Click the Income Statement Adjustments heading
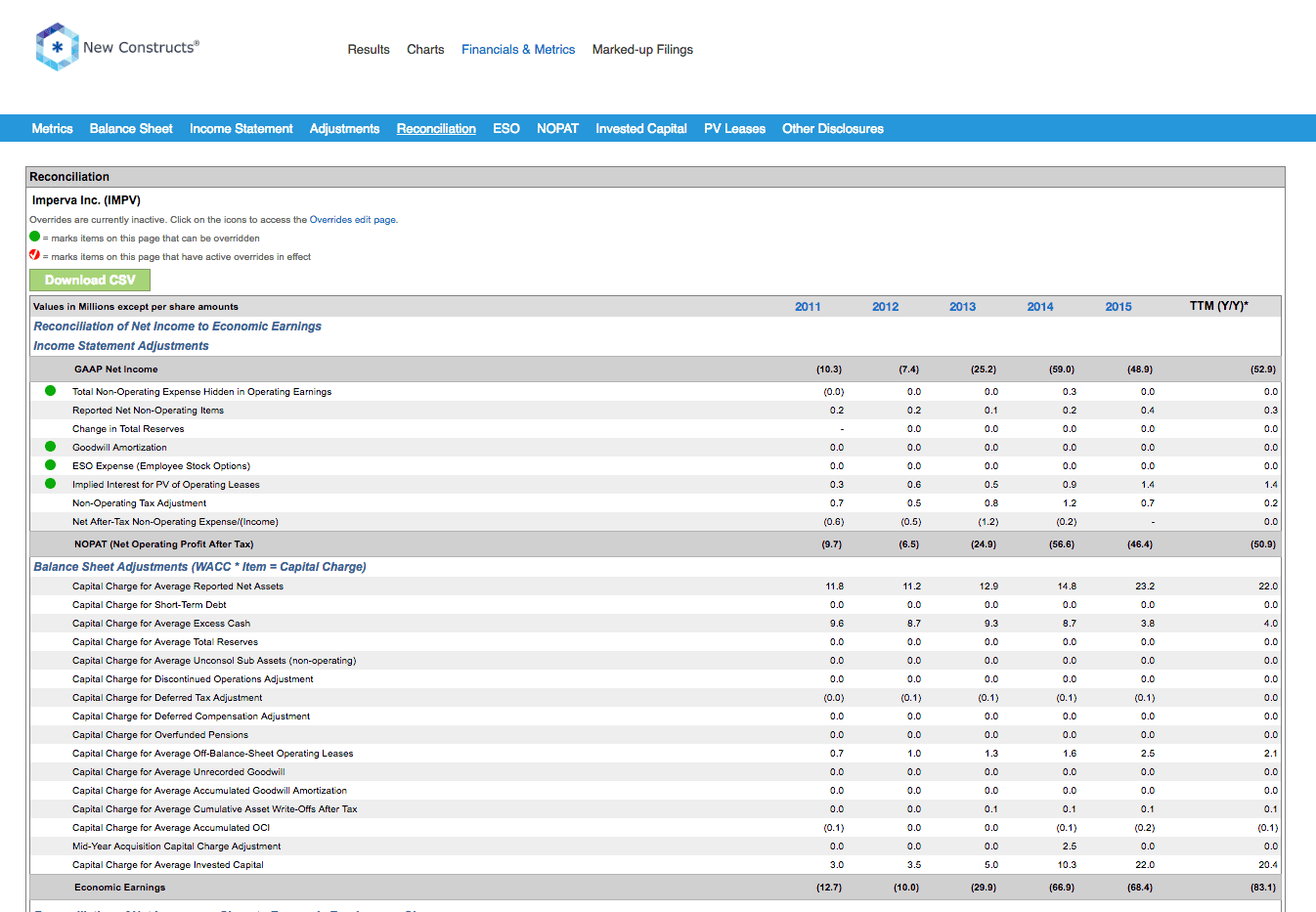Screen dimensions: 1316x912 pyautogui.click(x=121, y=346)
